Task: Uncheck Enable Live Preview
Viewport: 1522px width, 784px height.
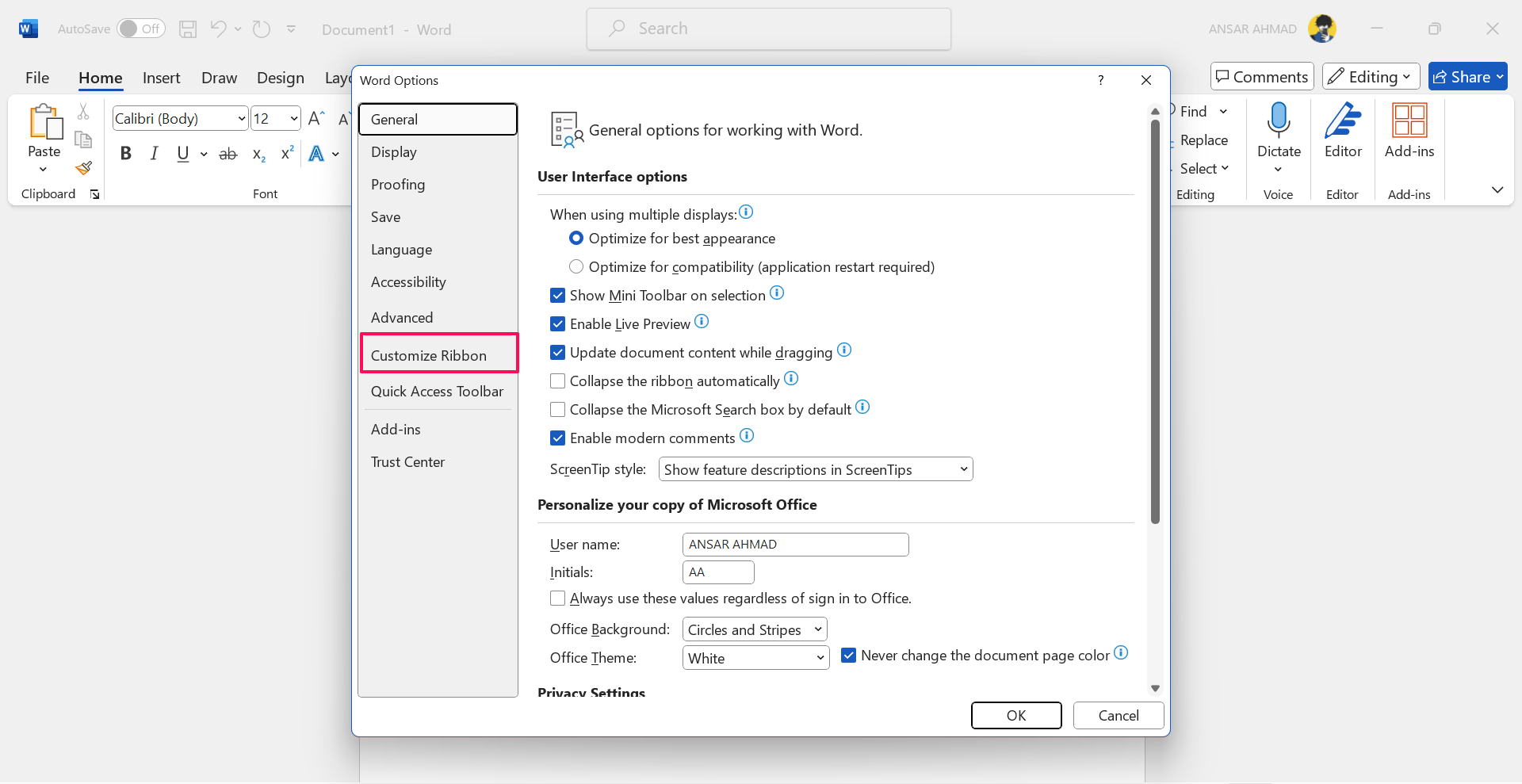Action: [558, 324]
